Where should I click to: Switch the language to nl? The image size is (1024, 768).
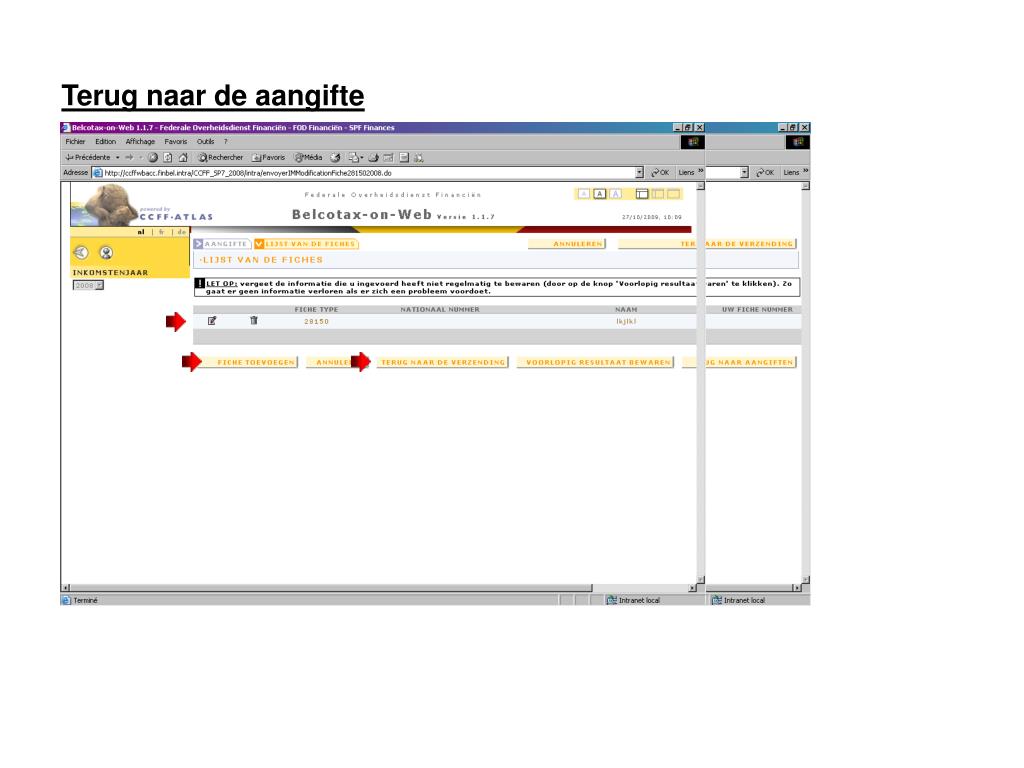point(141,232)
